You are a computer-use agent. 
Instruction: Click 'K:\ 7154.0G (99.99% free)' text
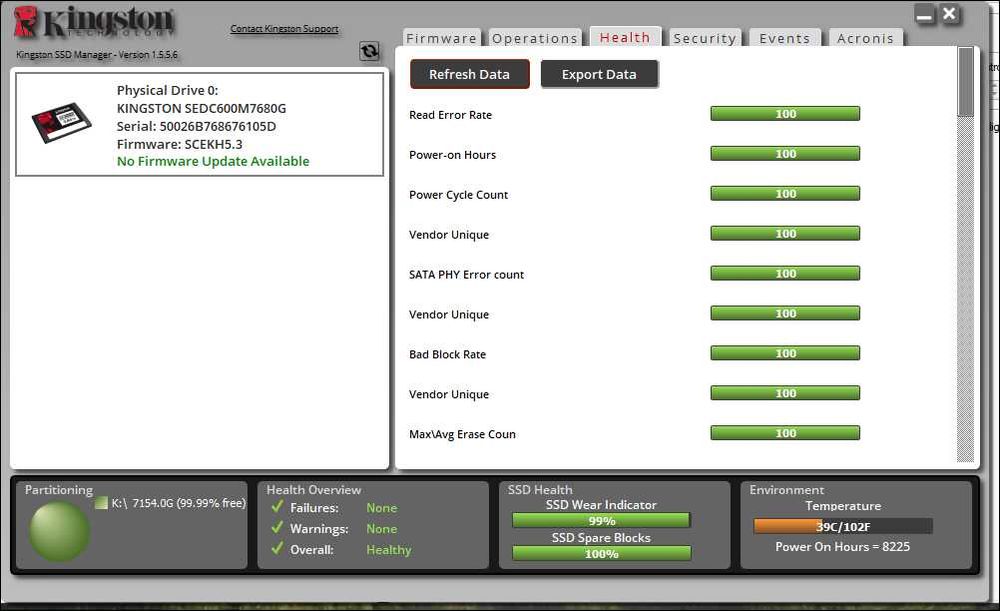pos(179,503)
